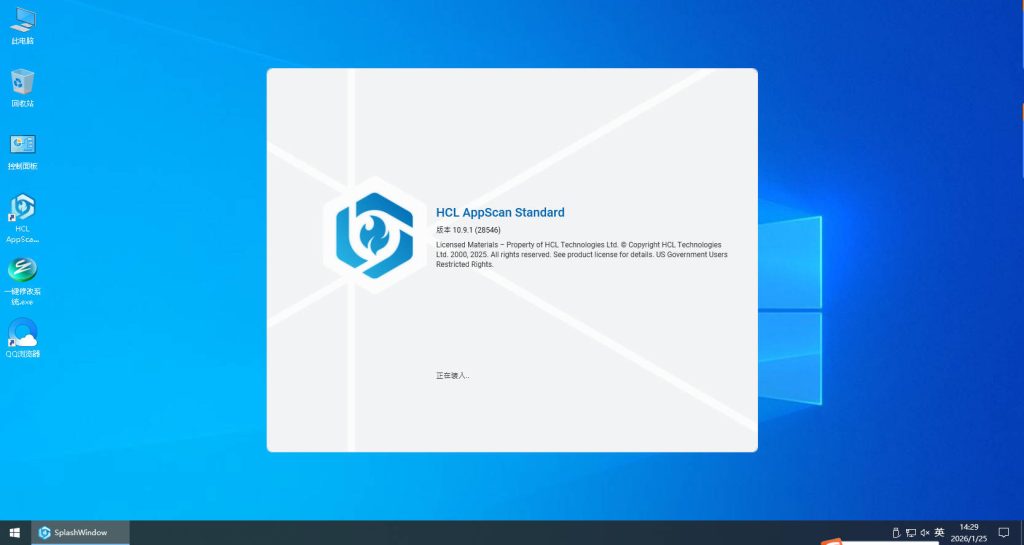Click the Windows Start button
This screenshot has width=1024, height=545.
[x=14, y=533]
